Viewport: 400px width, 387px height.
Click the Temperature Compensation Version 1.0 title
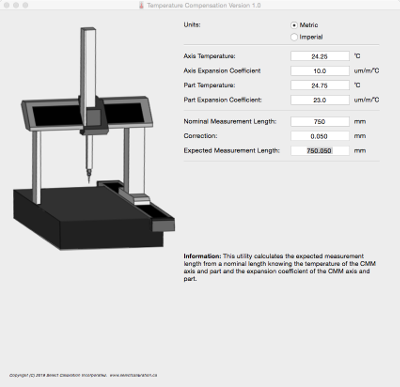coord(204,5)
